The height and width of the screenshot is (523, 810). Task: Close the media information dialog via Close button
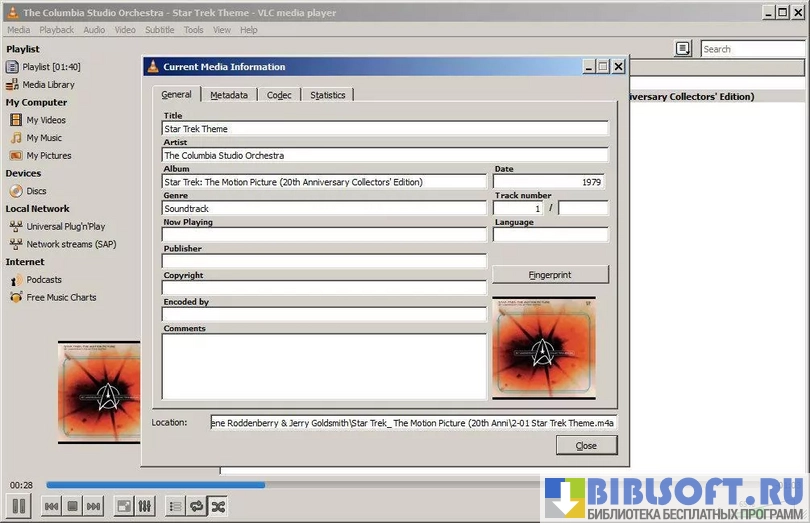(x=586, y=446)
